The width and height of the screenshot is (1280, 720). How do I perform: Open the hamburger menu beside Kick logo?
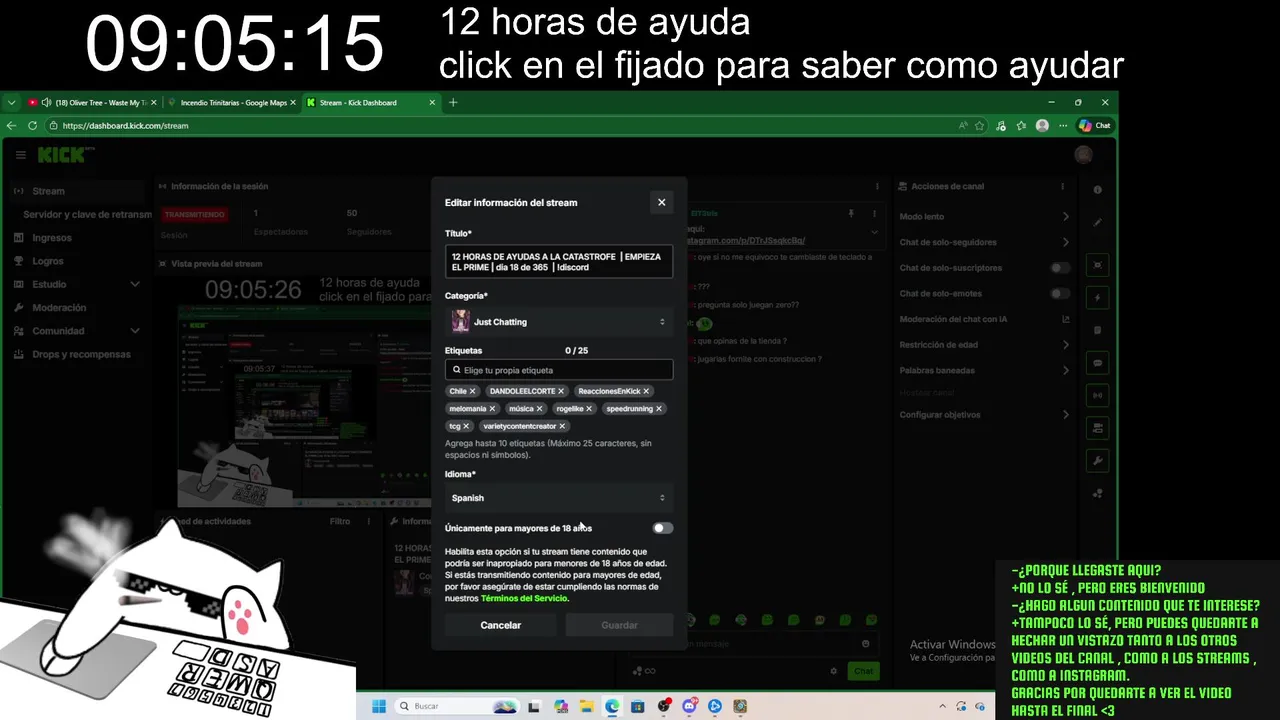(x=20, y=155)
